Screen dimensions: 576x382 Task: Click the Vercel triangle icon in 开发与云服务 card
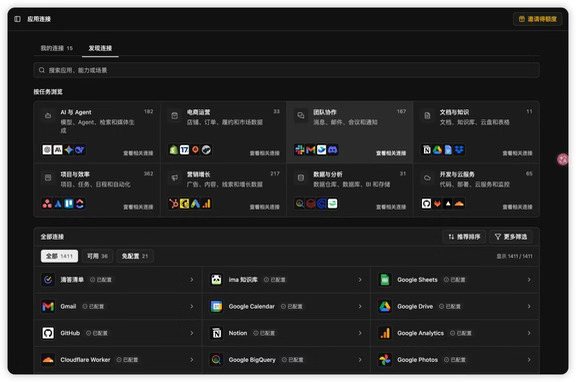448,203
